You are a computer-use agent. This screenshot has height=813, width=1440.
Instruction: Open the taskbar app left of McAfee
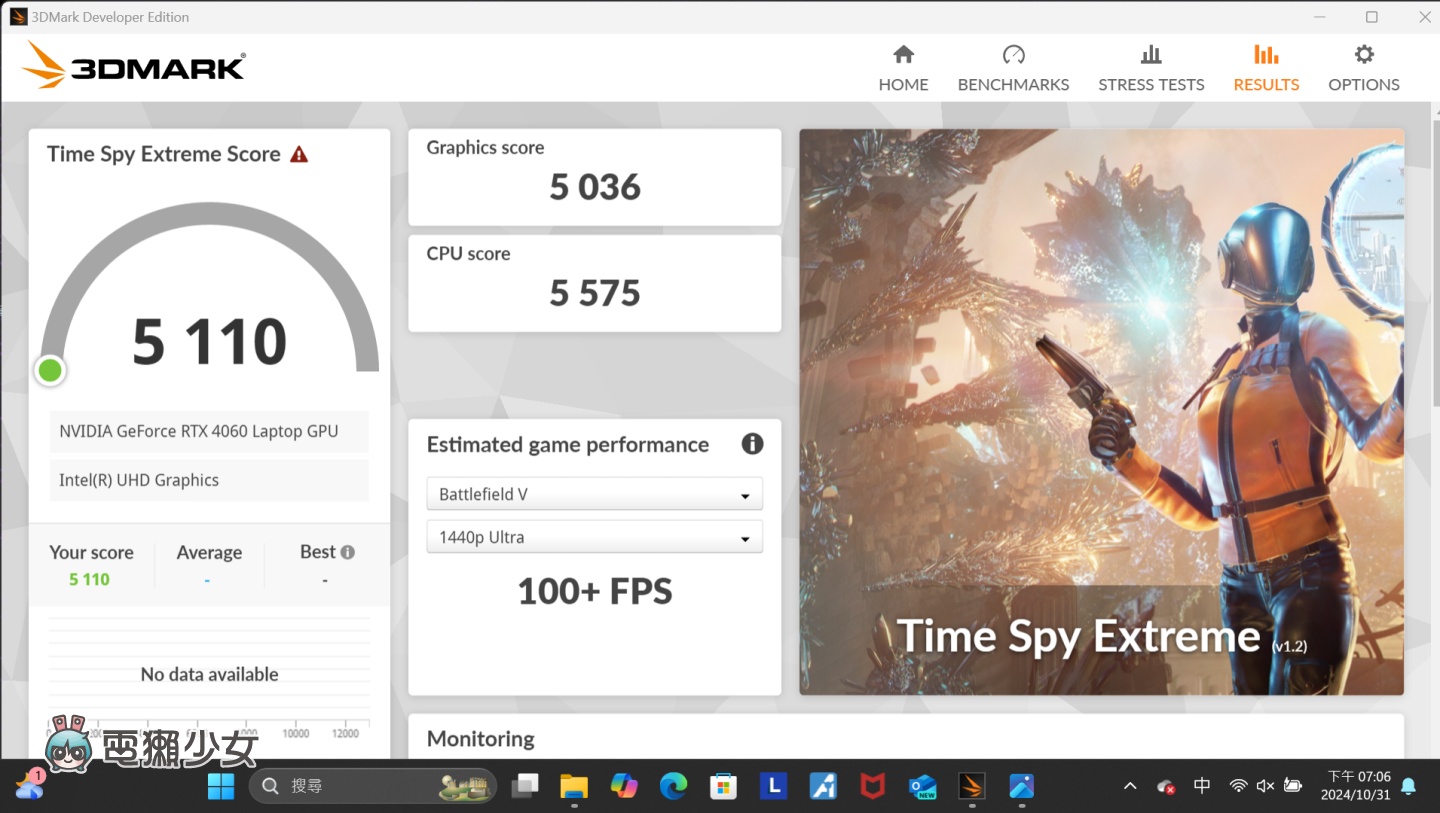[x=822, y=786]
